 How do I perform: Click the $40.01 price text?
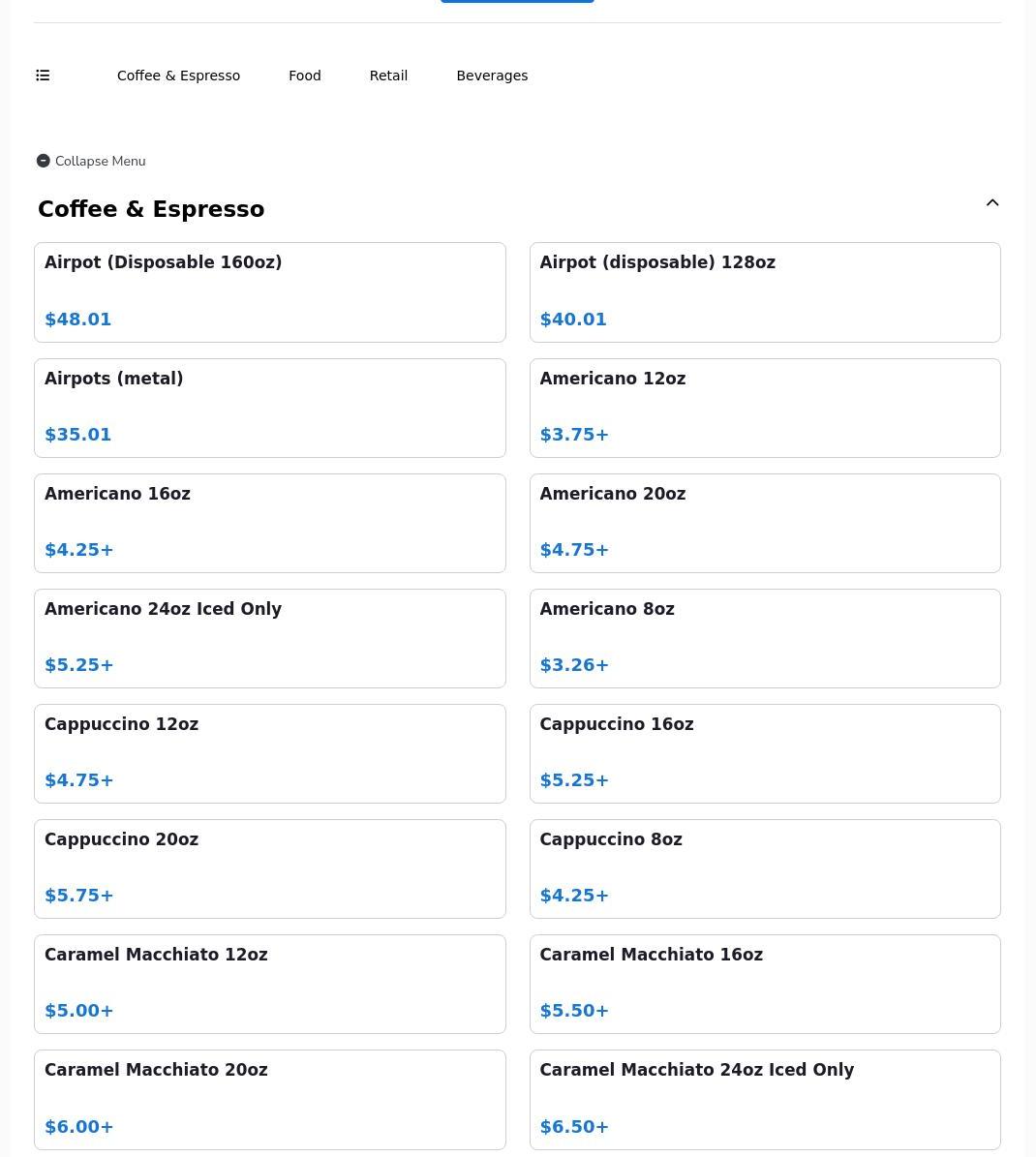click(x=573, y=320)
